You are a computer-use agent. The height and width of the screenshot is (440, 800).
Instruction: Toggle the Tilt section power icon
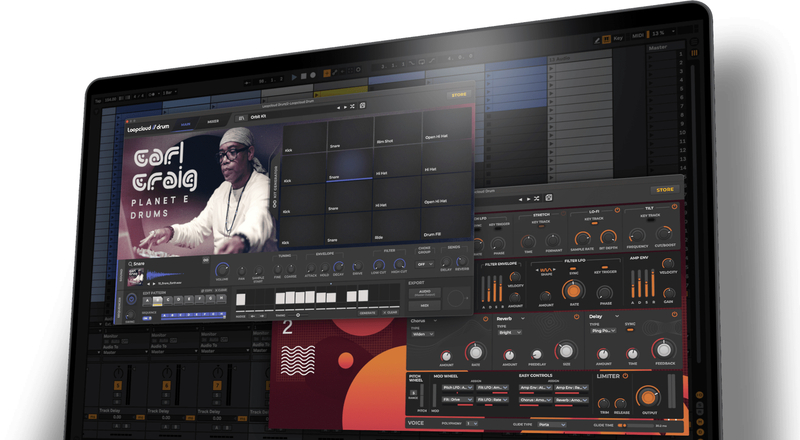click(674, 207)
